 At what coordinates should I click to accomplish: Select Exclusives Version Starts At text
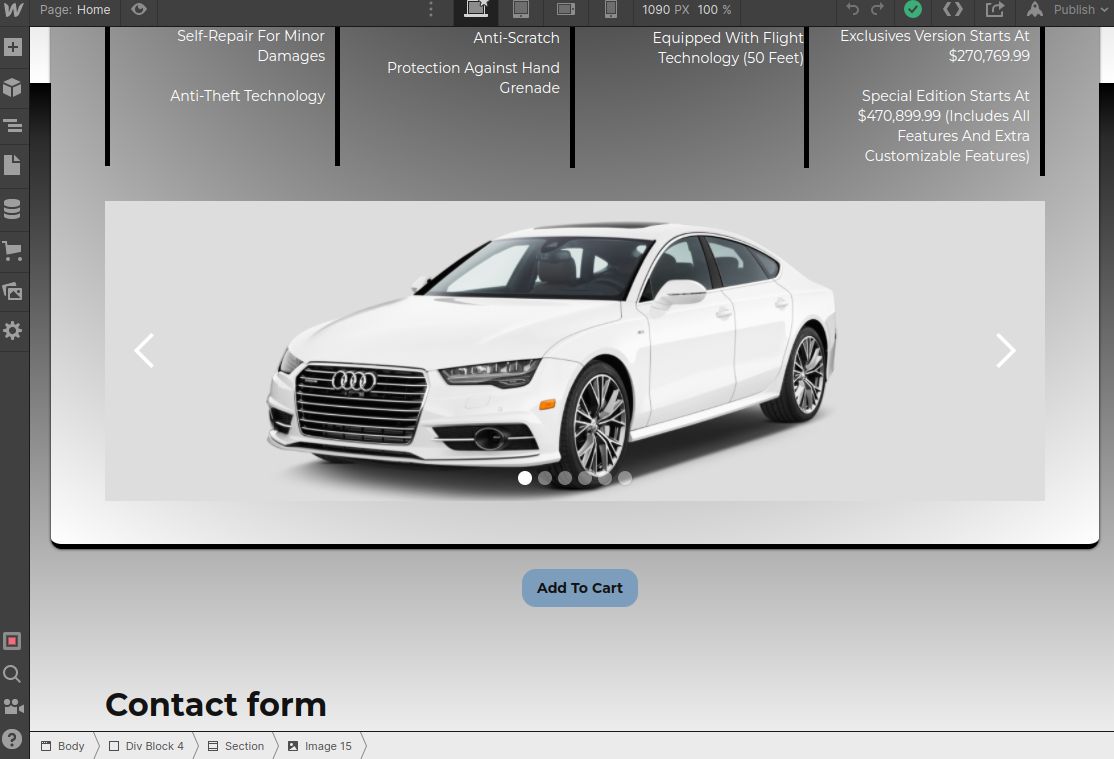934,45
